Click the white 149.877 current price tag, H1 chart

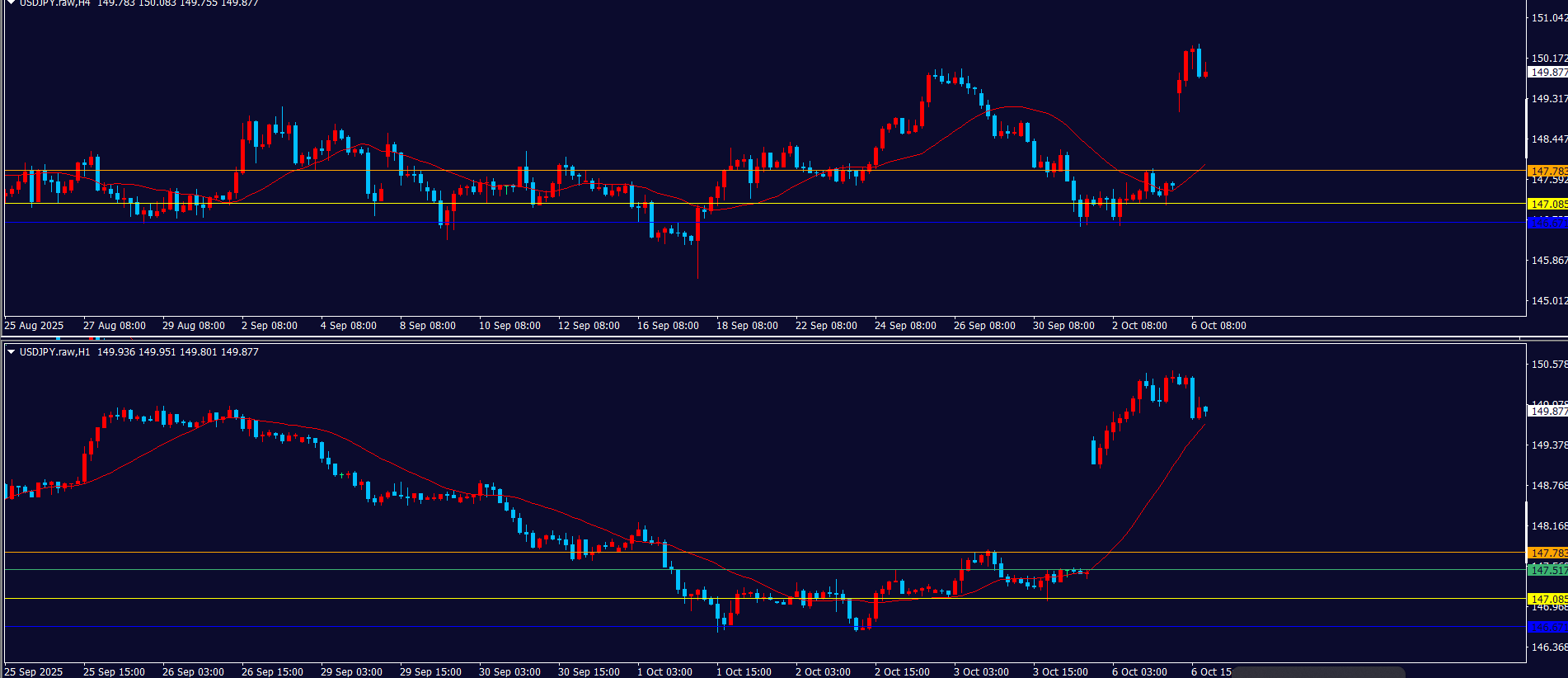tap(1547, 411)
